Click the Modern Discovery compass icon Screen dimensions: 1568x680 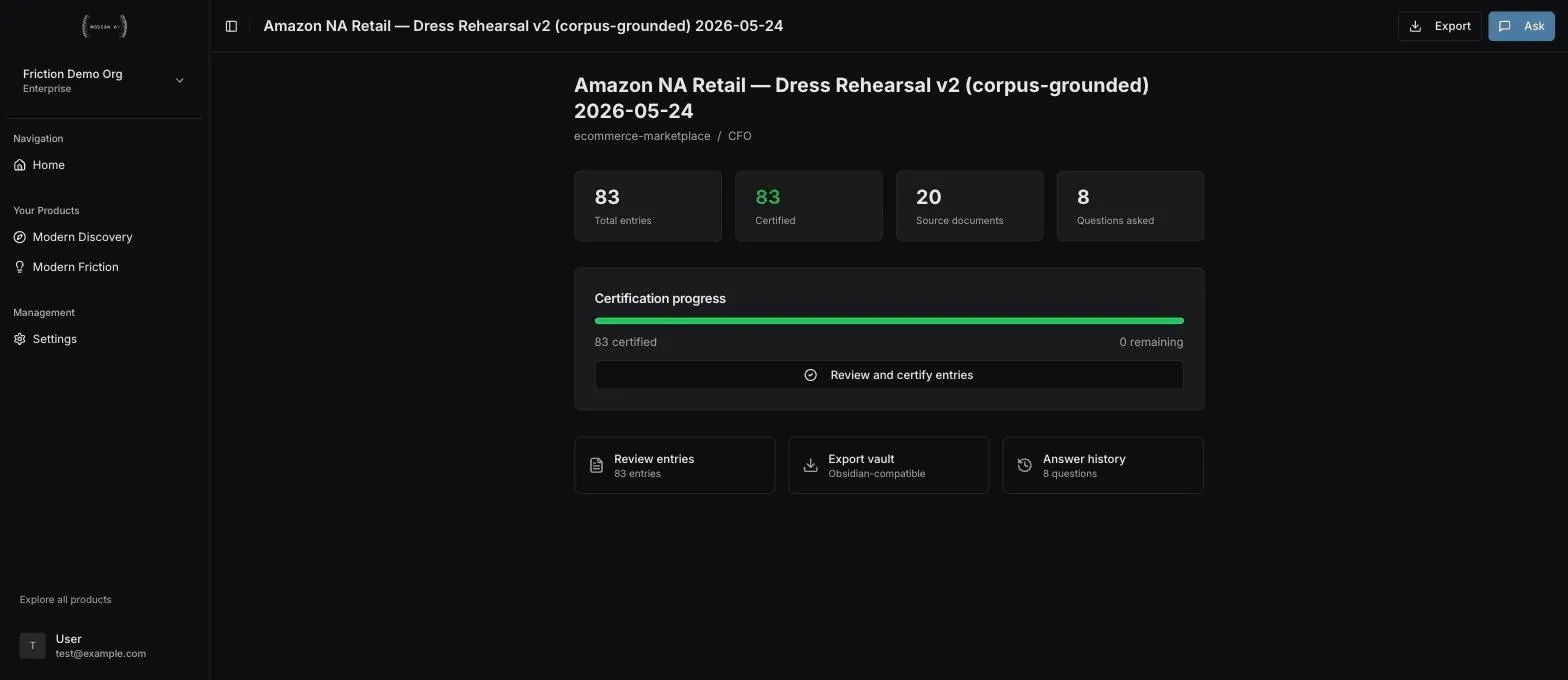(x=19, y=237)
